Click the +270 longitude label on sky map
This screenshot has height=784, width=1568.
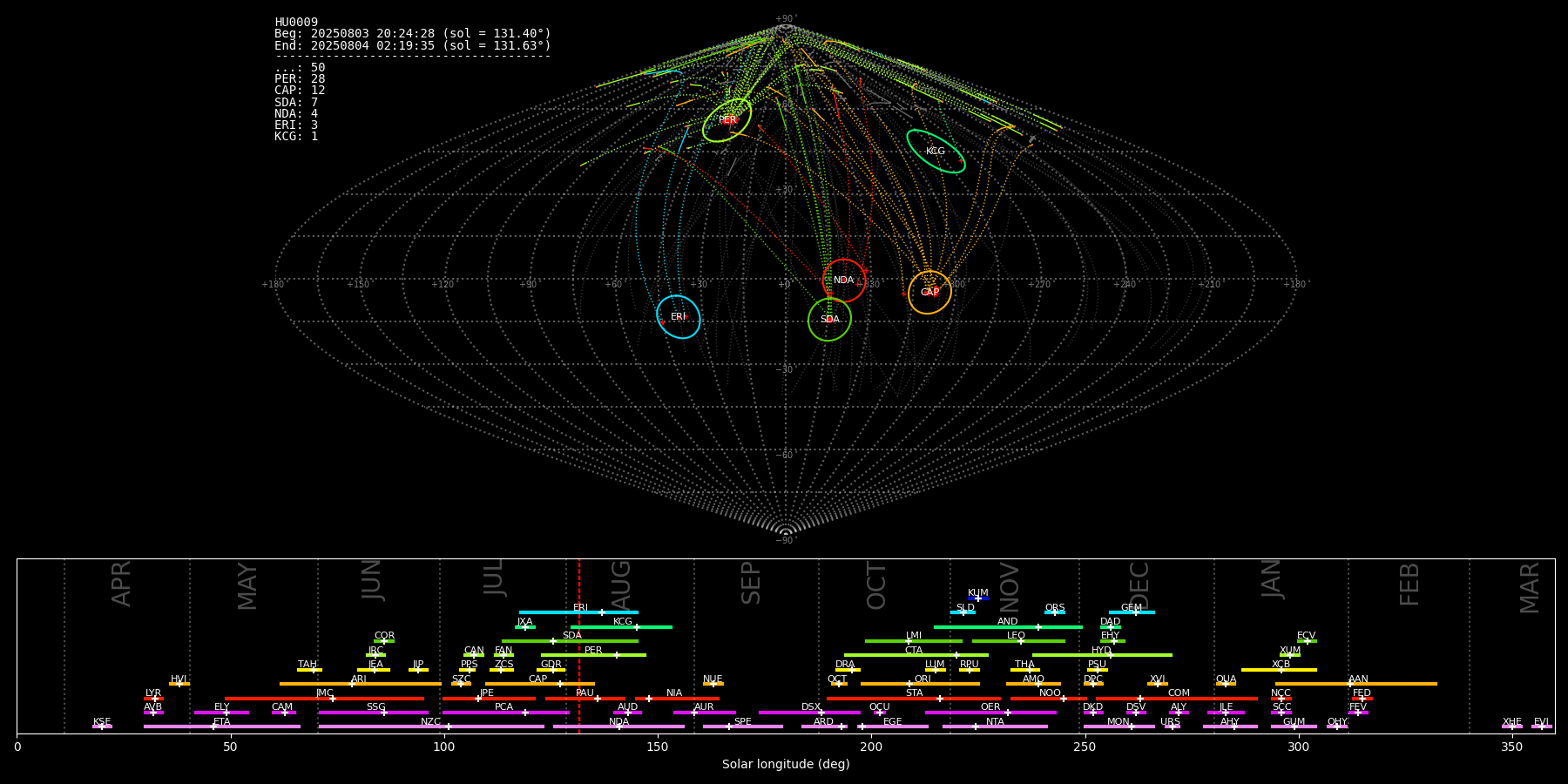coord(1039,285)
